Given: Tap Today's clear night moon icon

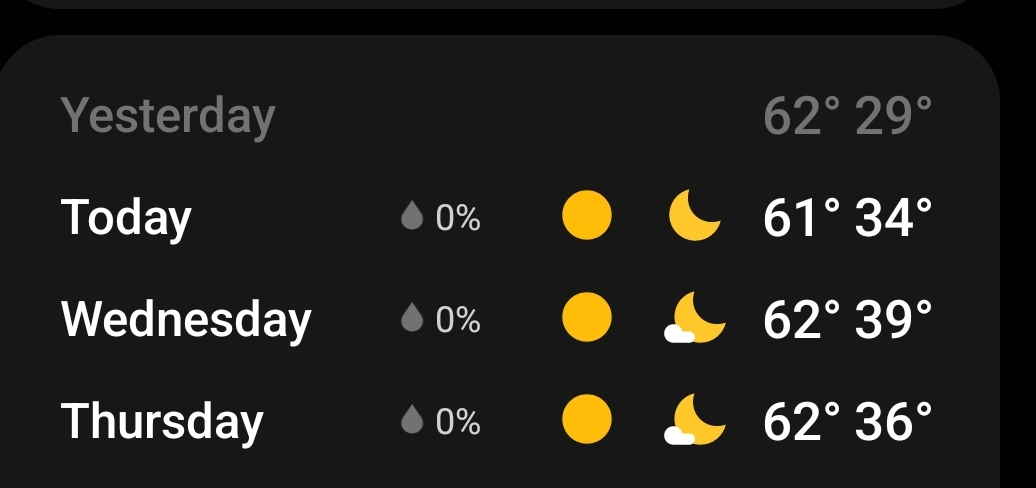Looking at the screenshot, I should click(x=694, y=217).
